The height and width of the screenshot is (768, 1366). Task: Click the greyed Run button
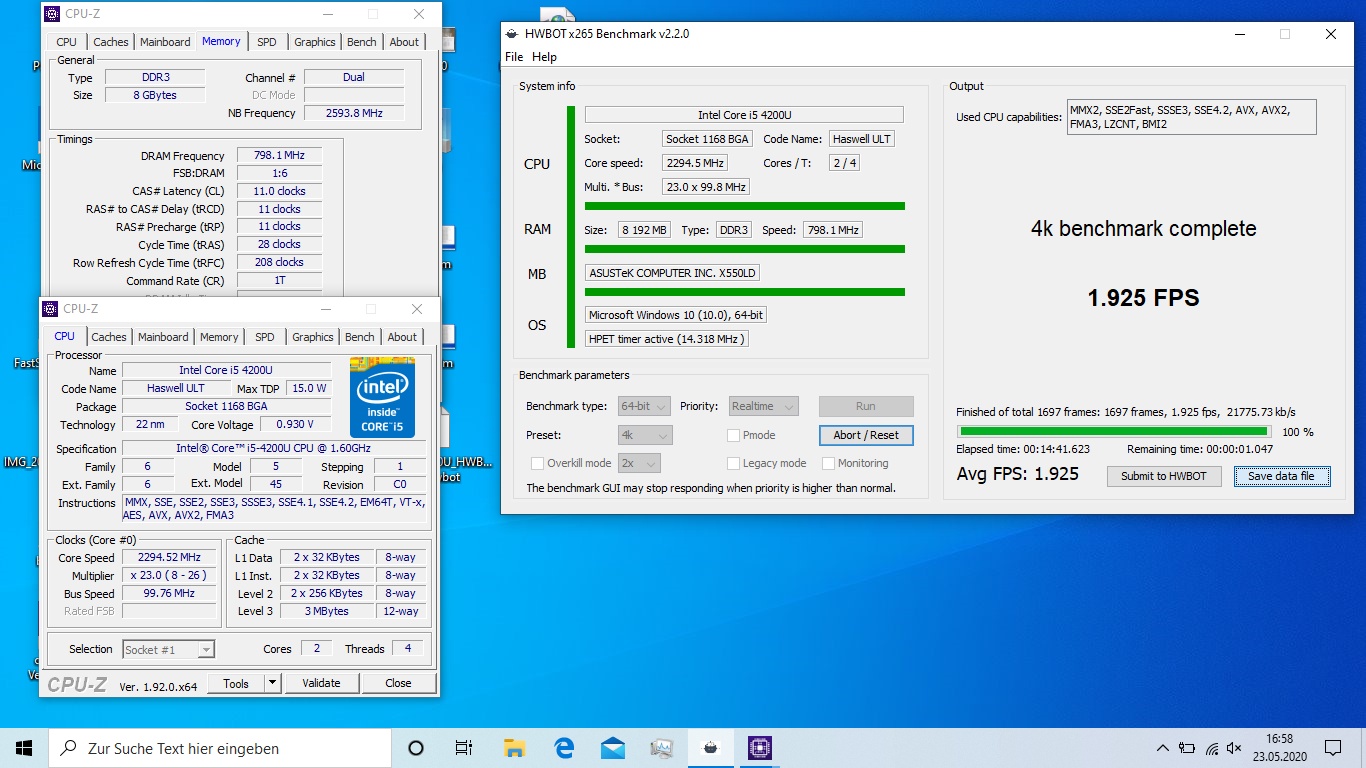click(x=866, y=406)
